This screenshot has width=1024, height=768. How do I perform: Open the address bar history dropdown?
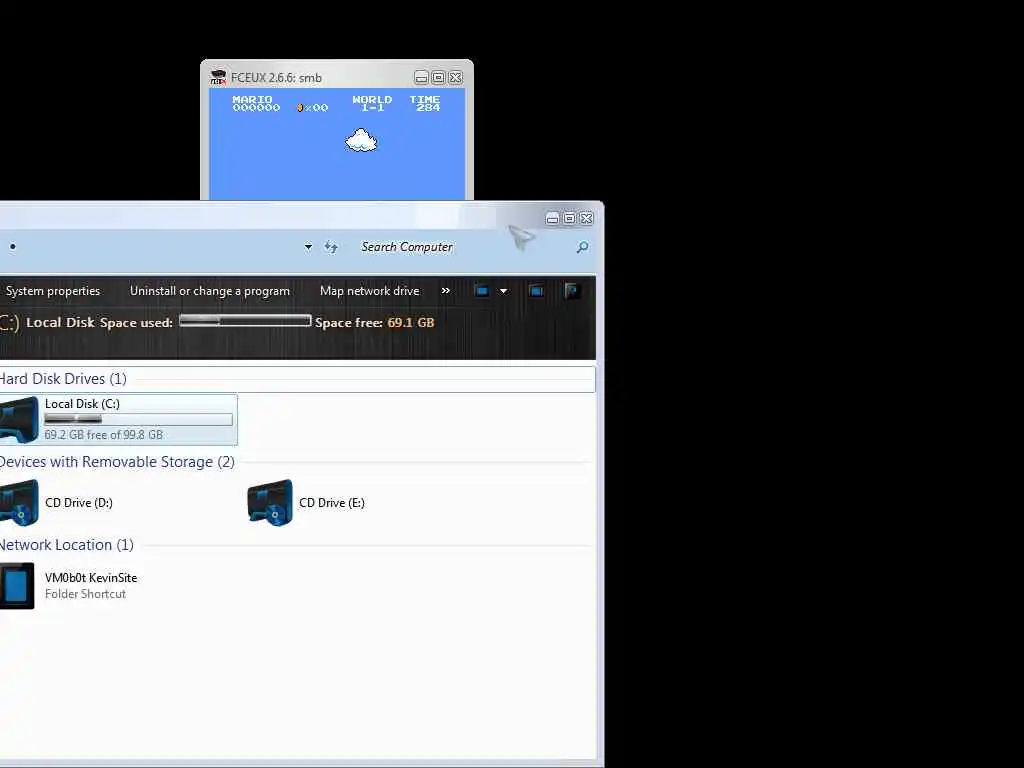pyautogui.click(x=308, y=247)
